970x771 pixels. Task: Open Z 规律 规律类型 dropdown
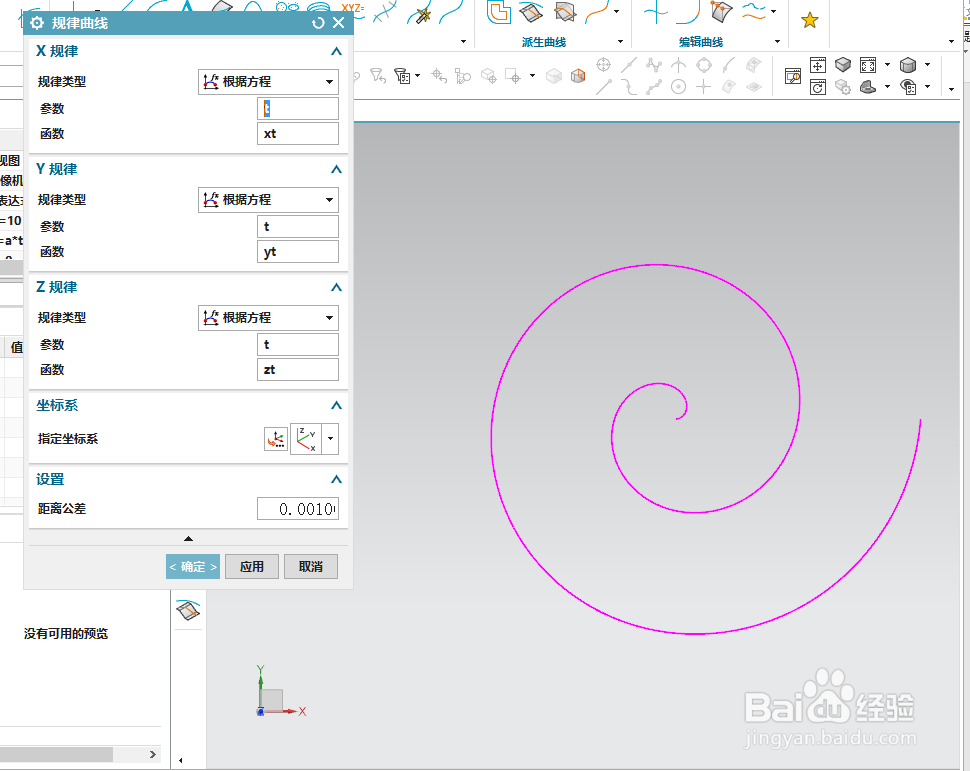coord(268,317)
